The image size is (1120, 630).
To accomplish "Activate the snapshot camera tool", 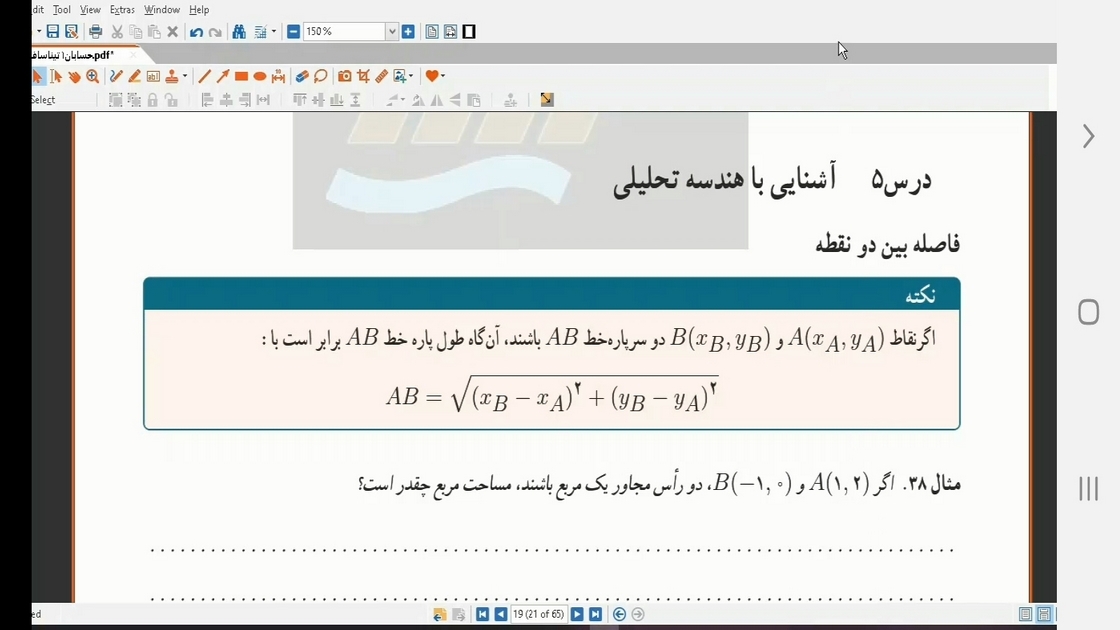I will (344, 76).
